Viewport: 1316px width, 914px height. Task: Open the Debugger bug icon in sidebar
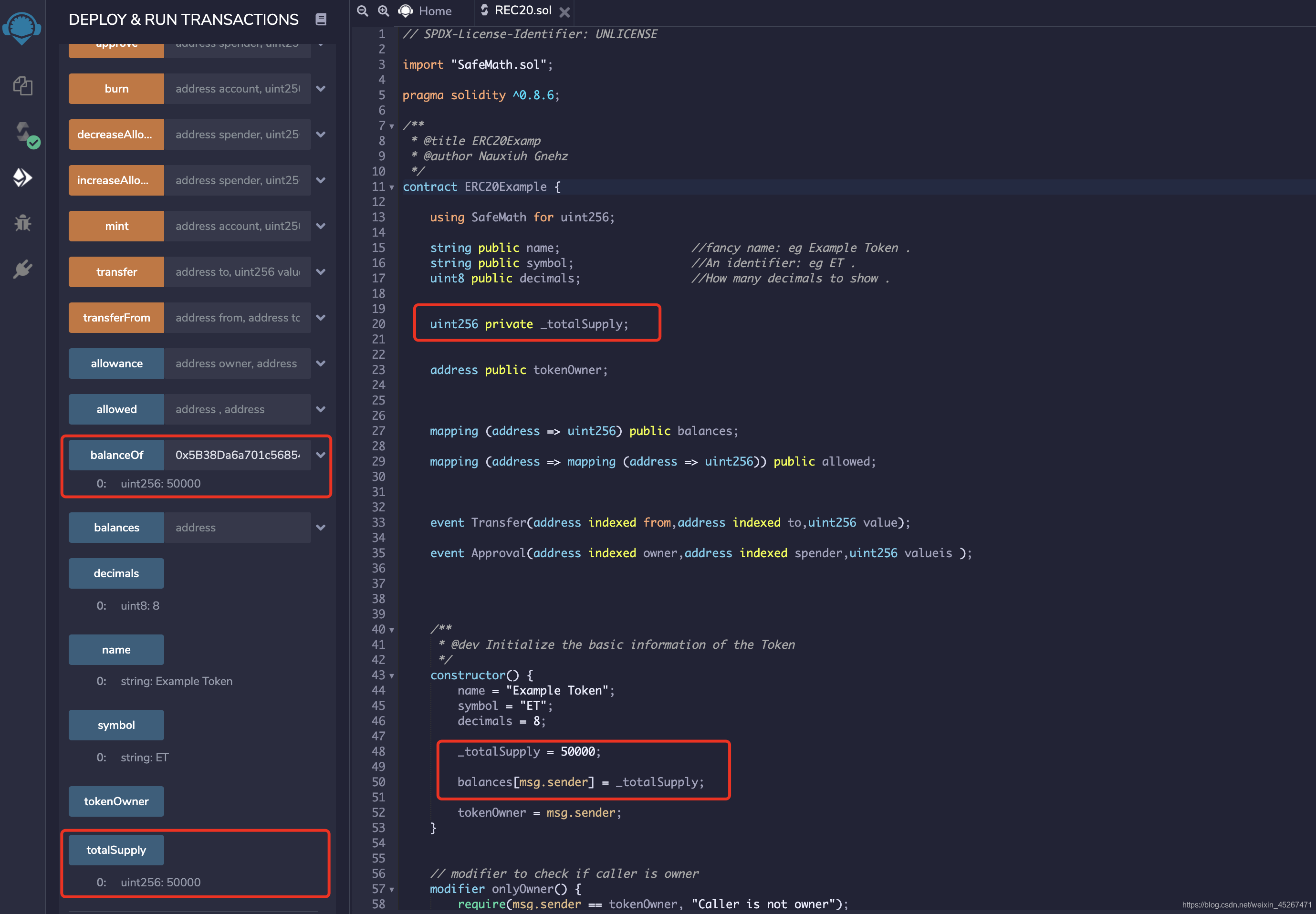22,223
